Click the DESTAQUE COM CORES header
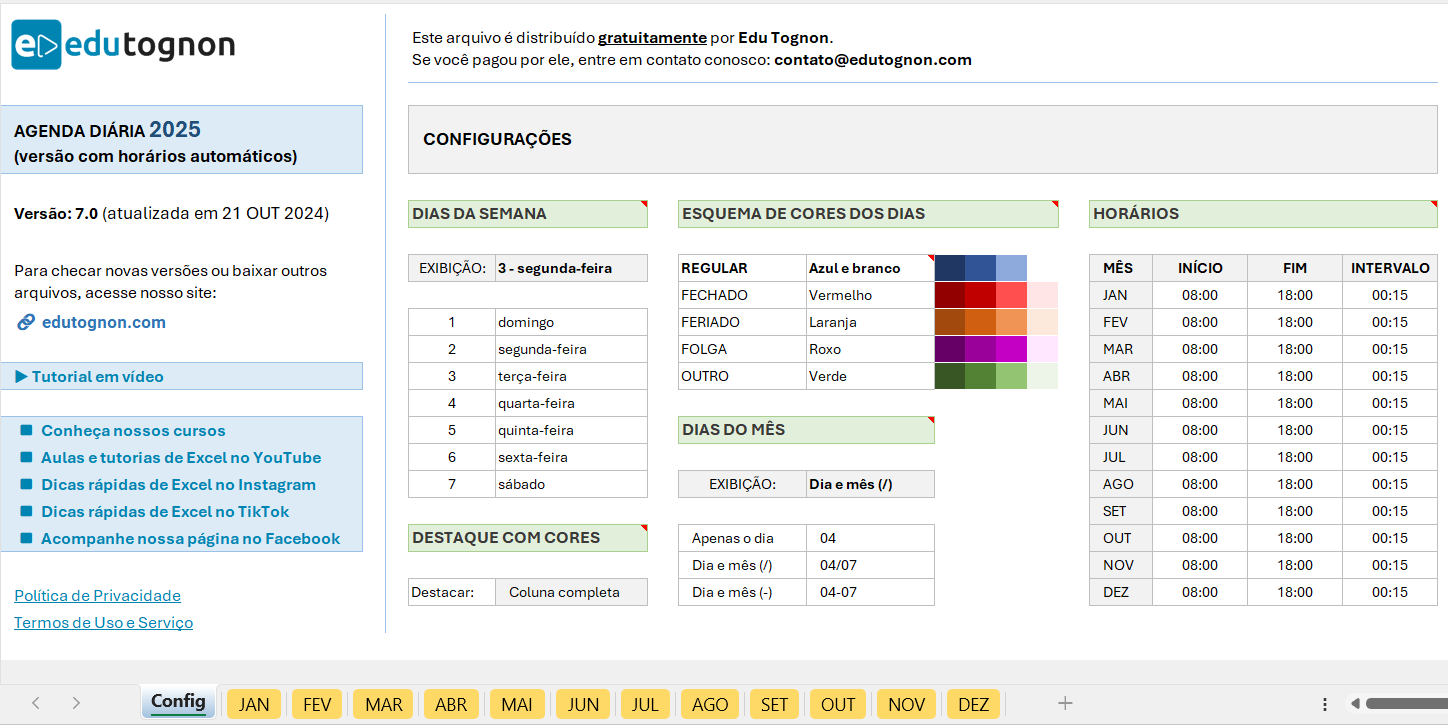 click(528, 538)
